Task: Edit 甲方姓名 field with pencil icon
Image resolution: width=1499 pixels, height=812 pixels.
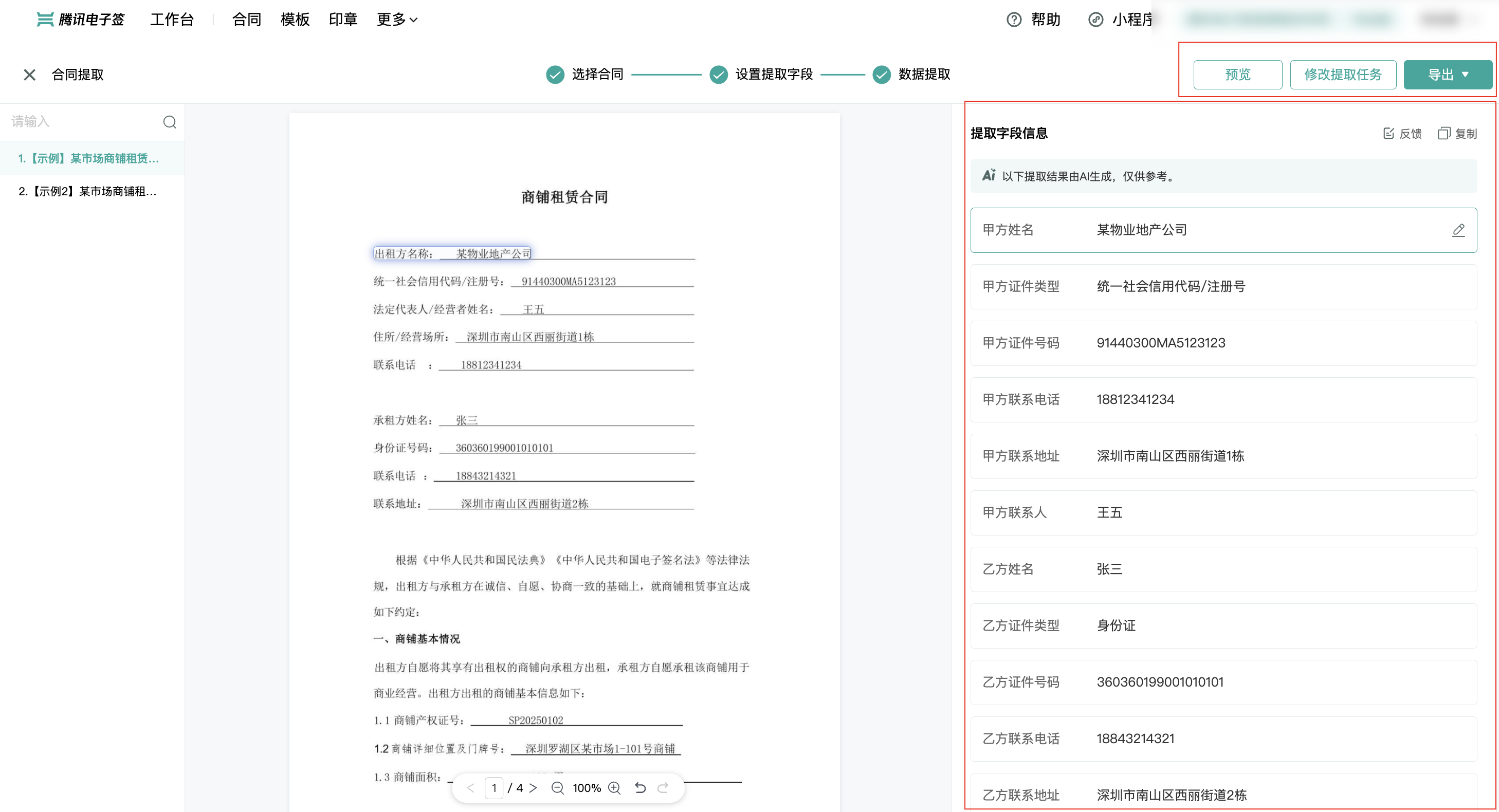Action: click(x=1458, y=230)
